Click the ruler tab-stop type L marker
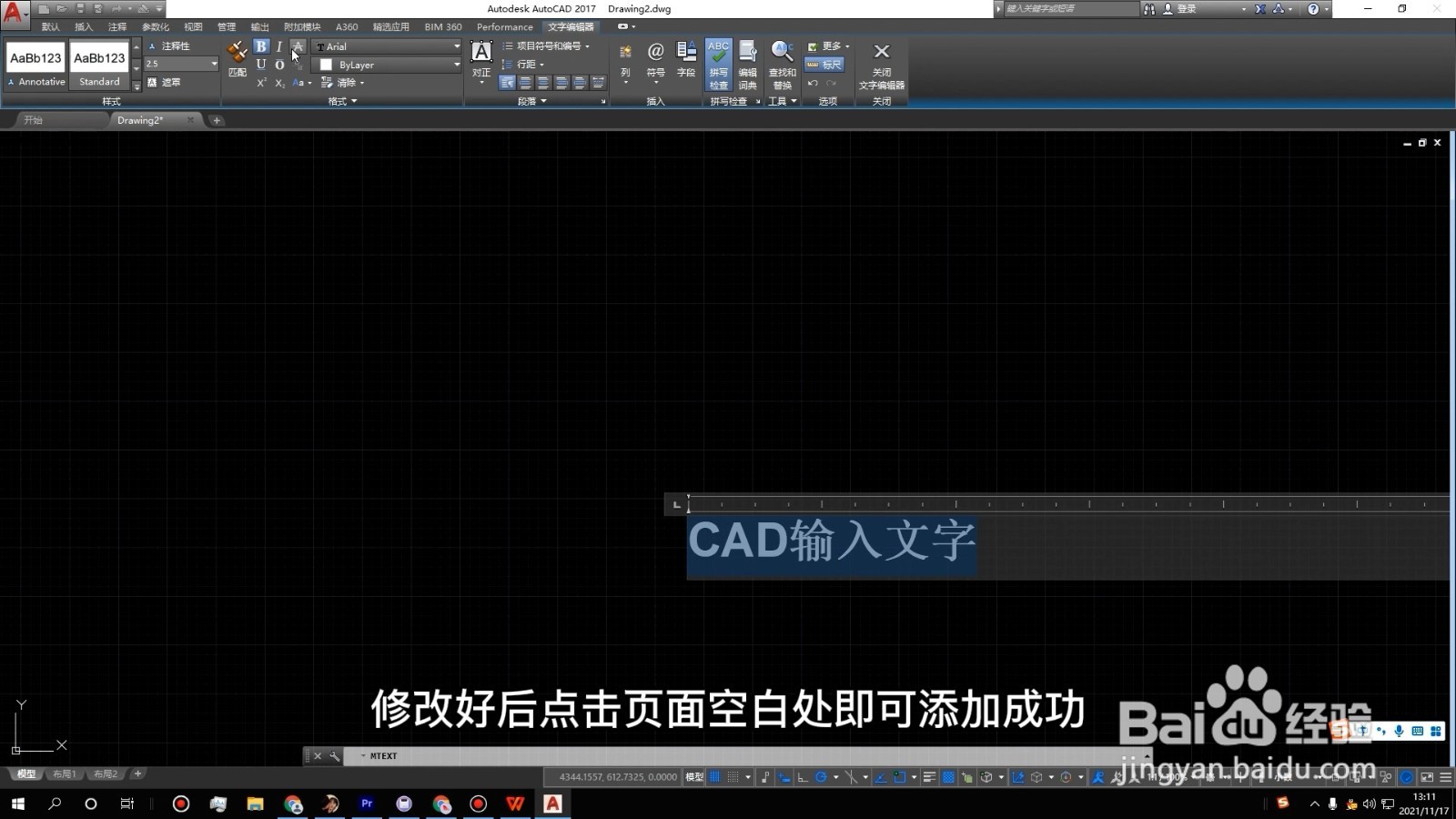Screen dimensions: 1456x819 click(x=676, y=504)
